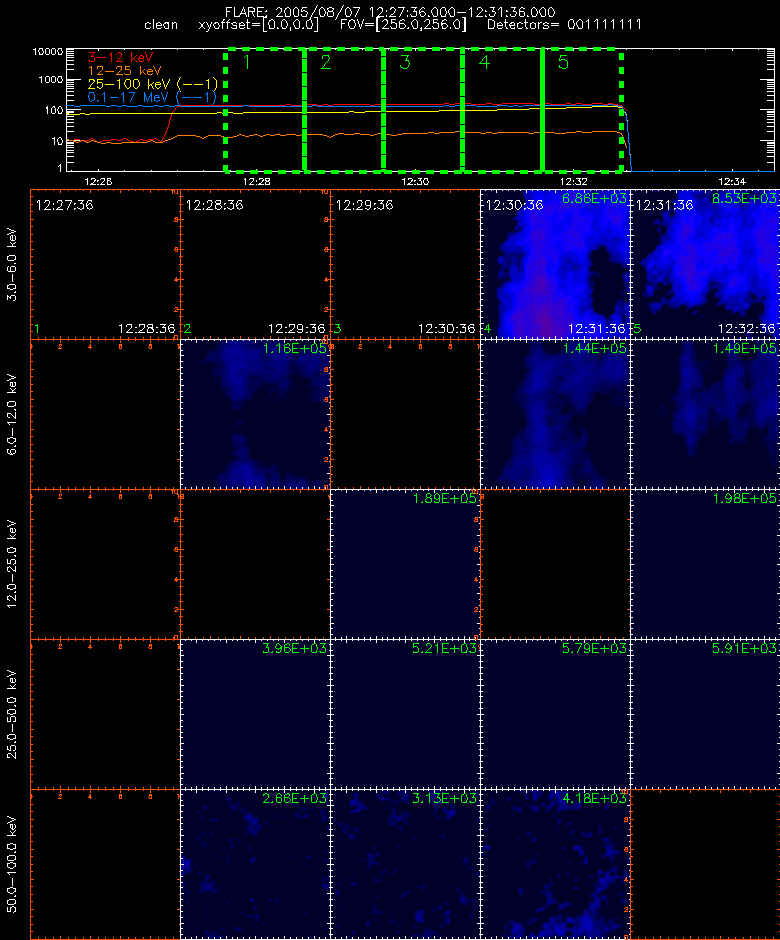Click the FLARE date and time title

[390, 12]
